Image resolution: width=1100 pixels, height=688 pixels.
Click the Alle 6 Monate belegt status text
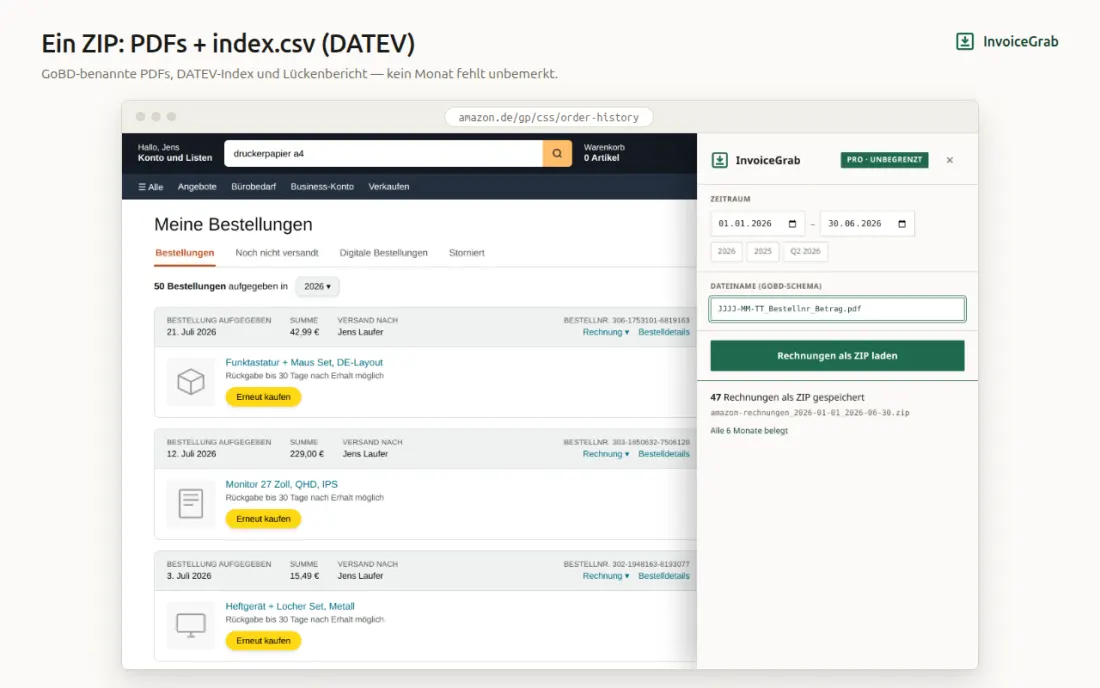coord(749,431)
